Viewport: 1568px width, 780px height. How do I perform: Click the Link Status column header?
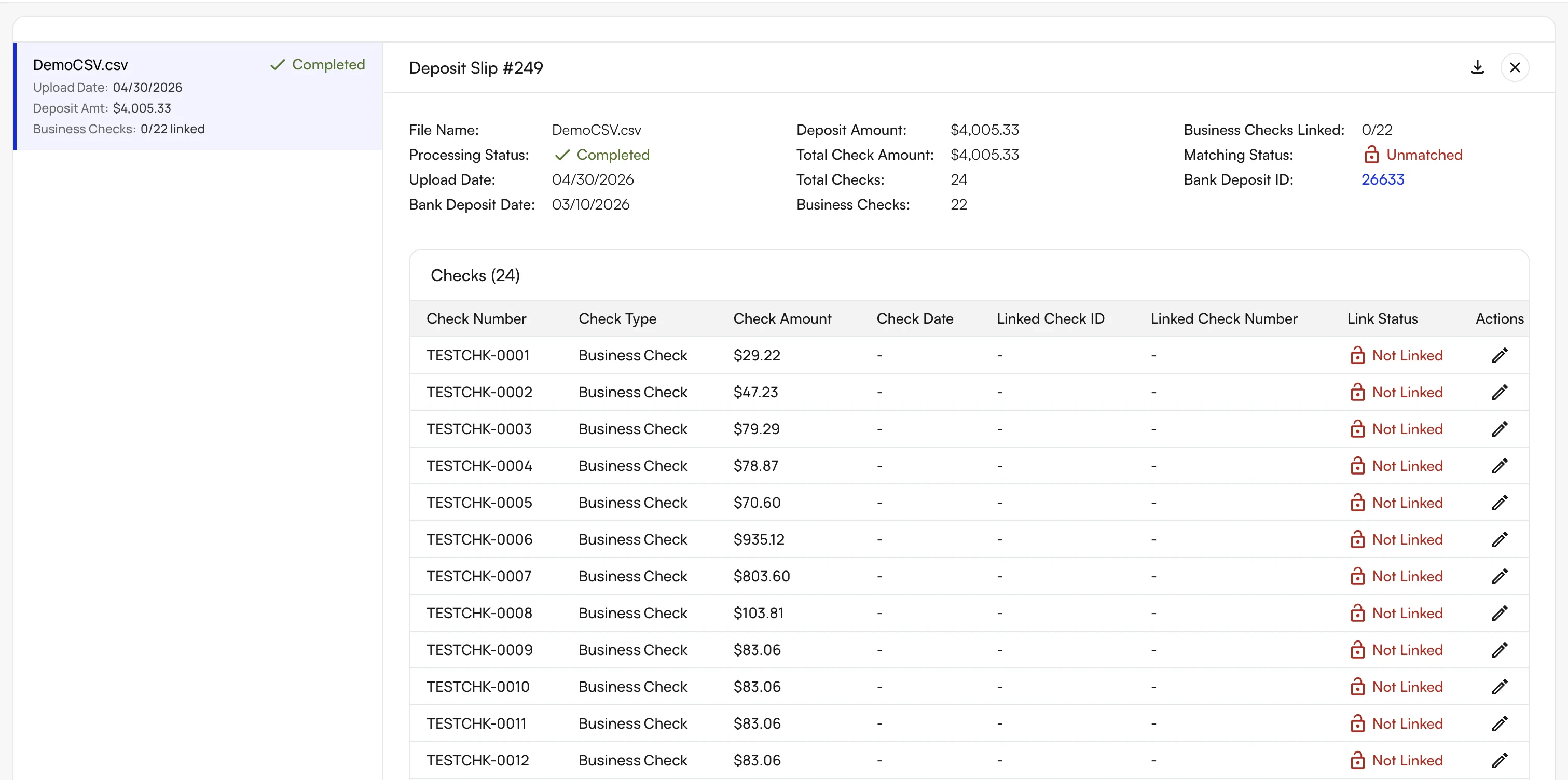1382,318
